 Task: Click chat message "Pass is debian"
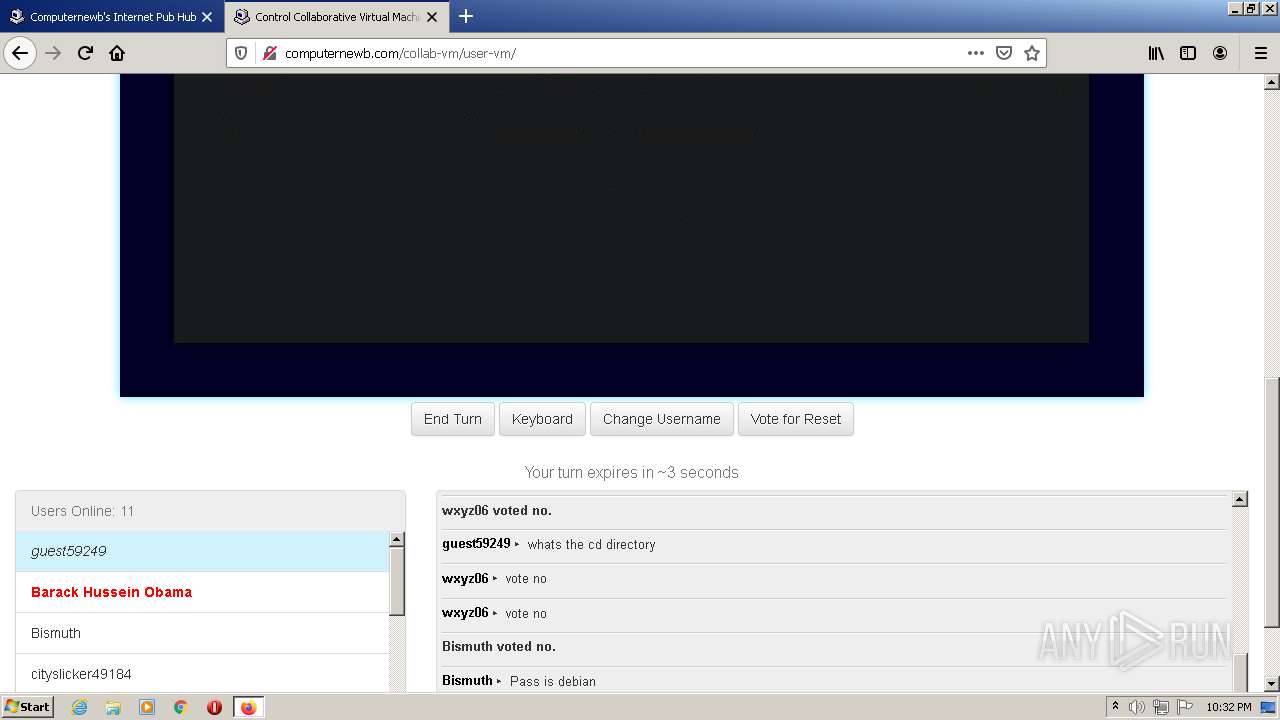553,681
